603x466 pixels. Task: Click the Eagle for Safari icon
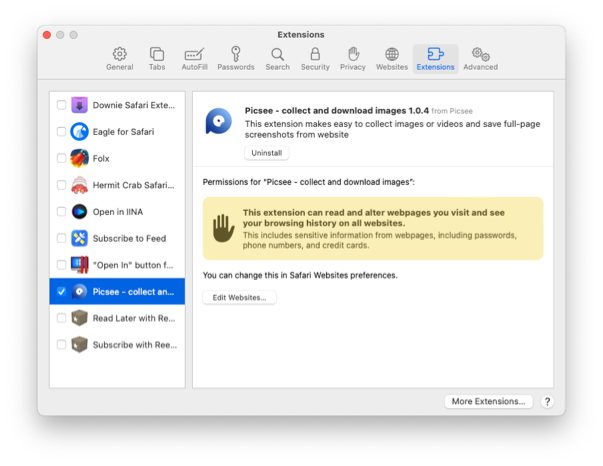79,131
